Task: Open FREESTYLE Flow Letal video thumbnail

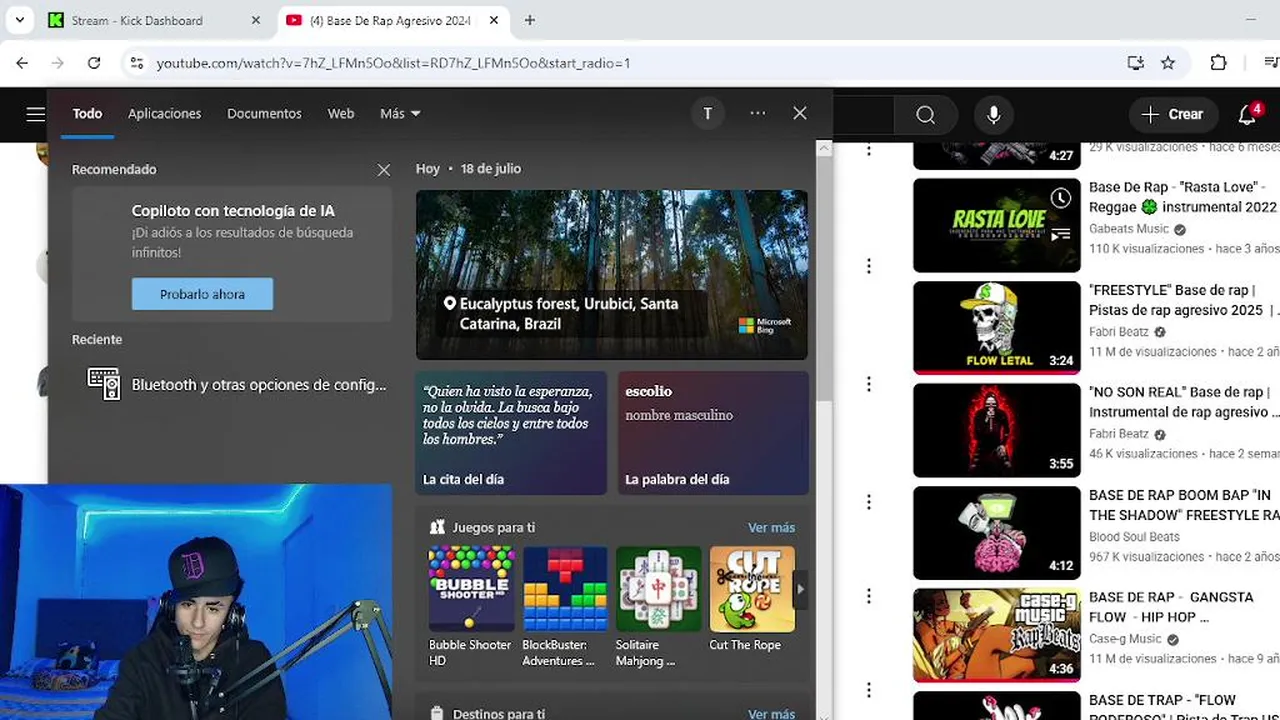Action: point(997,328)
